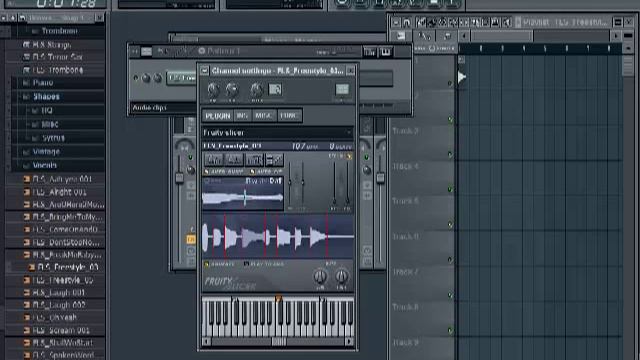
Task: Click the piano keyboard scrollbar thumb
Action: pos(278,342)
